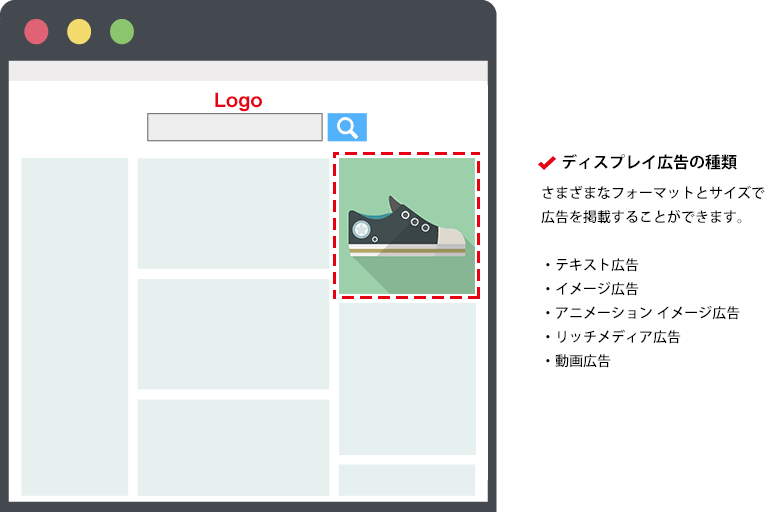Click the blue magnifier search button
Image resolution: width=775 pixels, height=512 pixels.
click(347, 127)
